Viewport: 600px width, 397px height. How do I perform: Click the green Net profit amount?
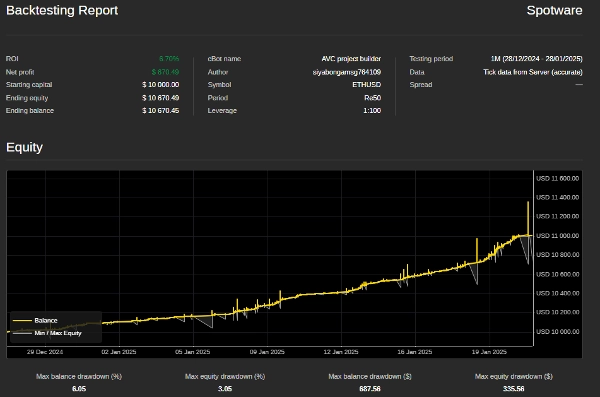click(x=165, y=72)
